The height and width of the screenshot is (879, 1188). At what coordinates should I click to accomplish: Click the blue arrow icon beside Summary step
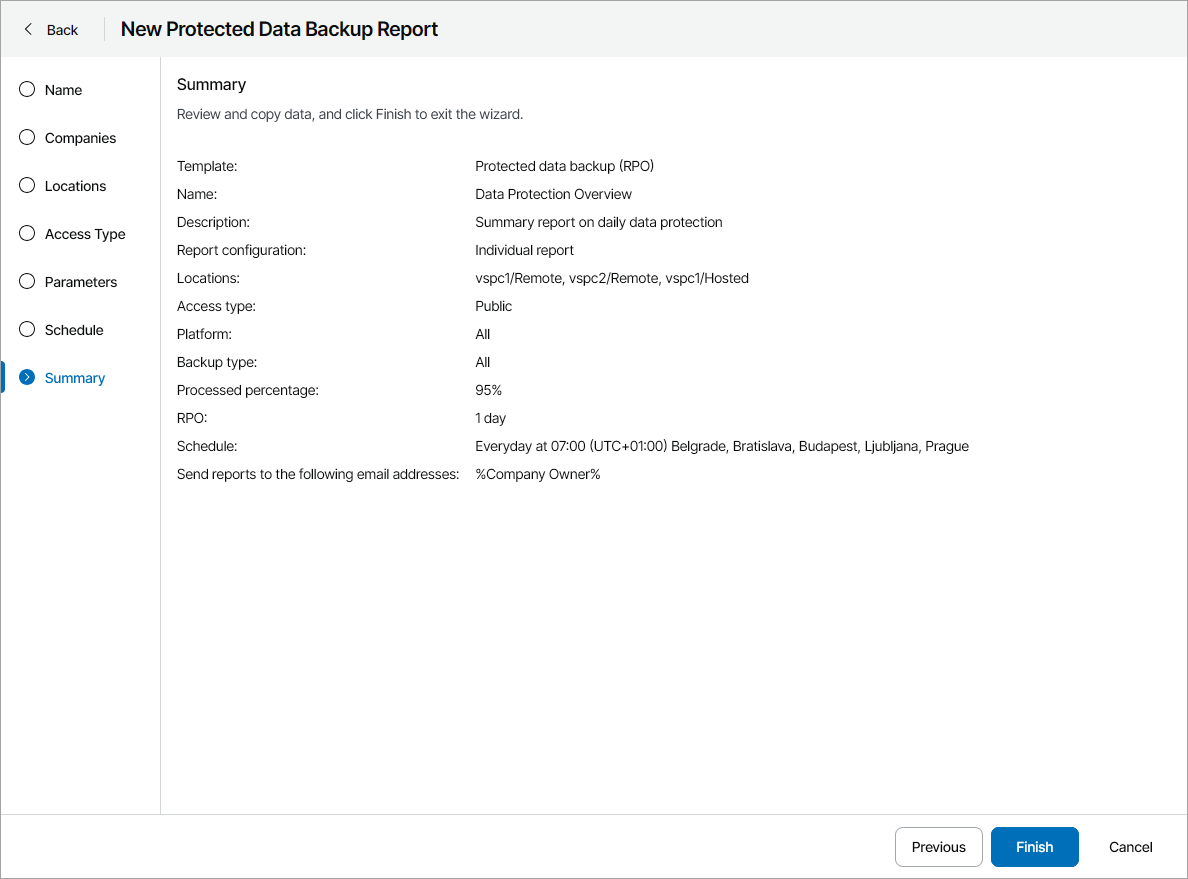click(26, 377)
